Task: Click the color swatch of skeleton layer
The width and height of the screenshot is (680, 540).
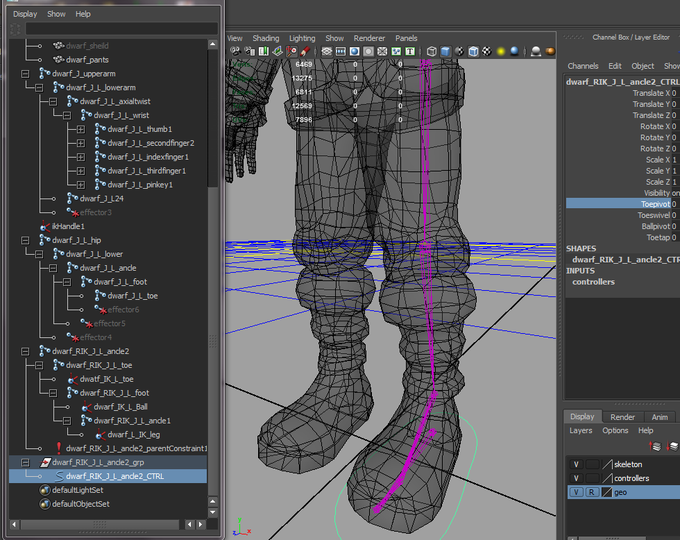Action: click(607, 465)
